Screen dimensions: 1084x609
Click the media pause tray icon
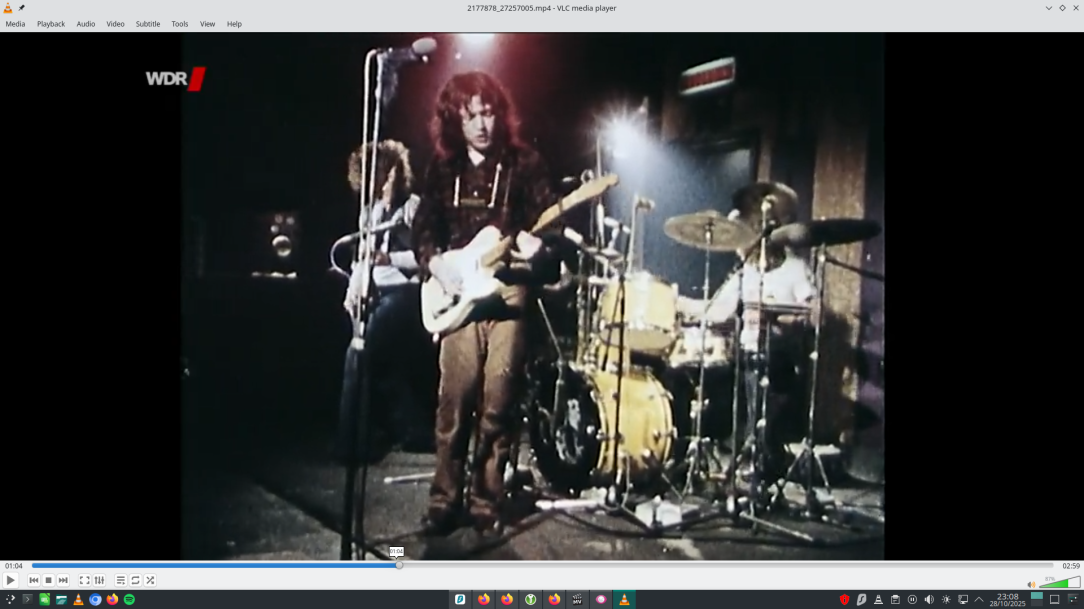click(912, 599)
